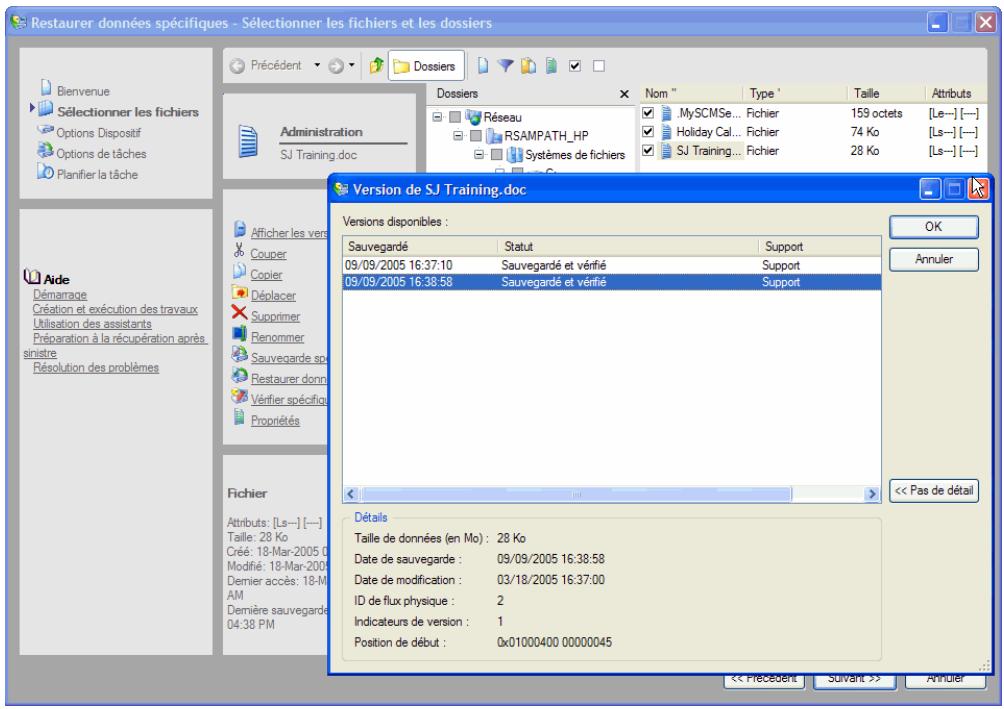Click the Renommer icon

pos(239,334)
